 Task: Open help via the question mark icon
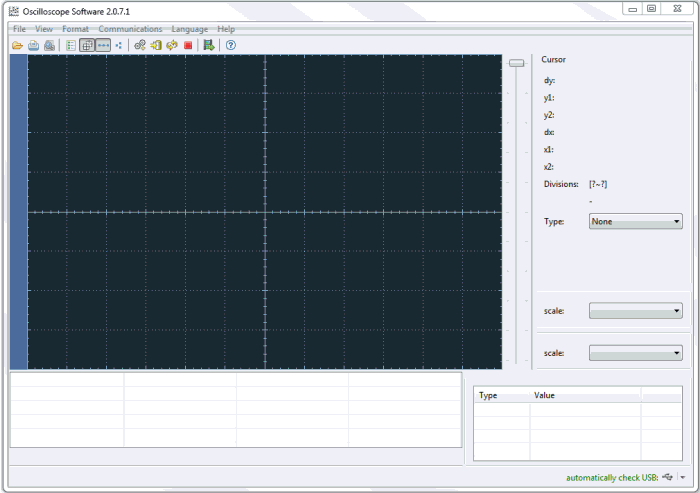point(231,45)
